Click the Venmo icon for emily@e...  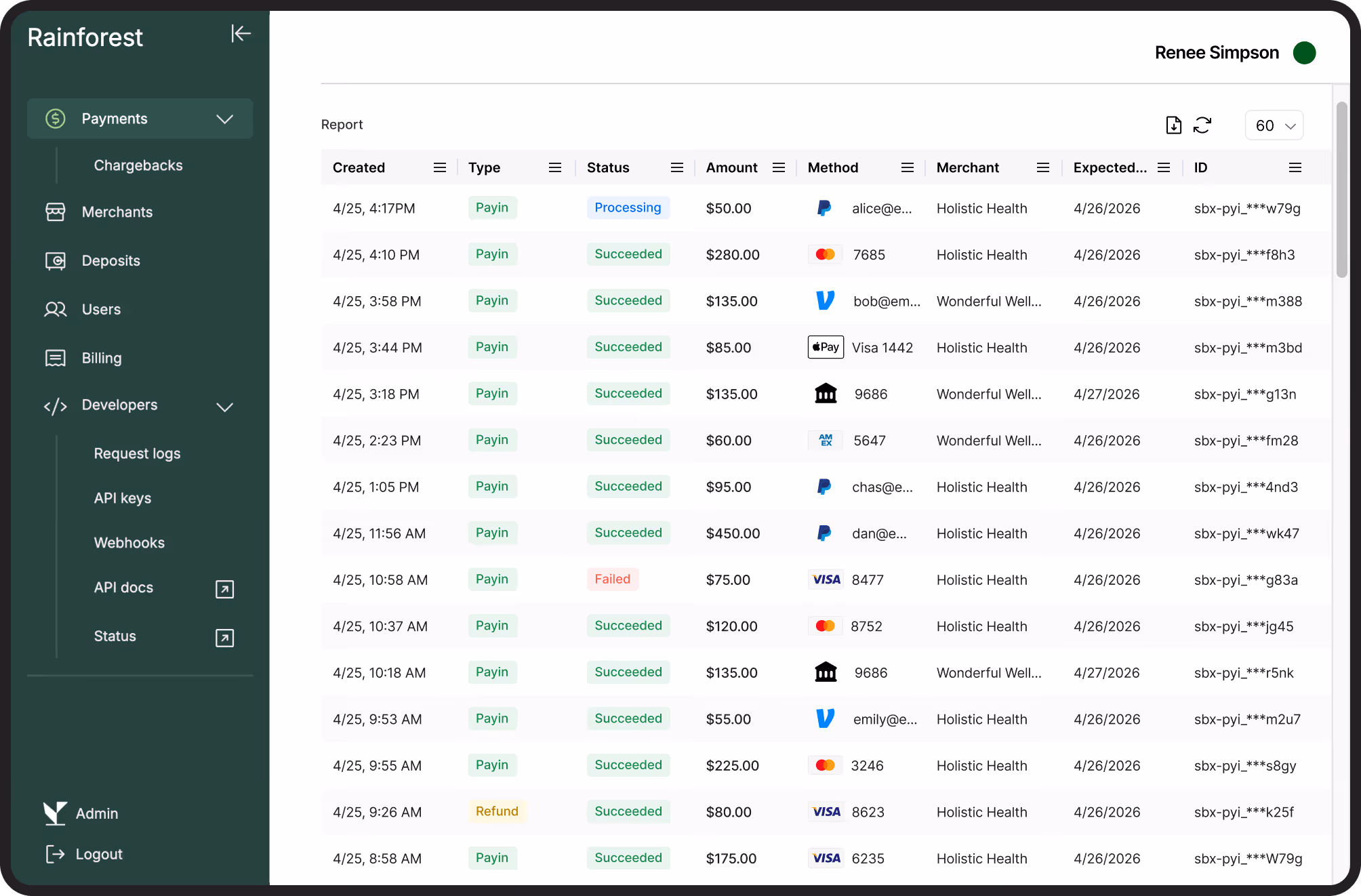[825, 718]
